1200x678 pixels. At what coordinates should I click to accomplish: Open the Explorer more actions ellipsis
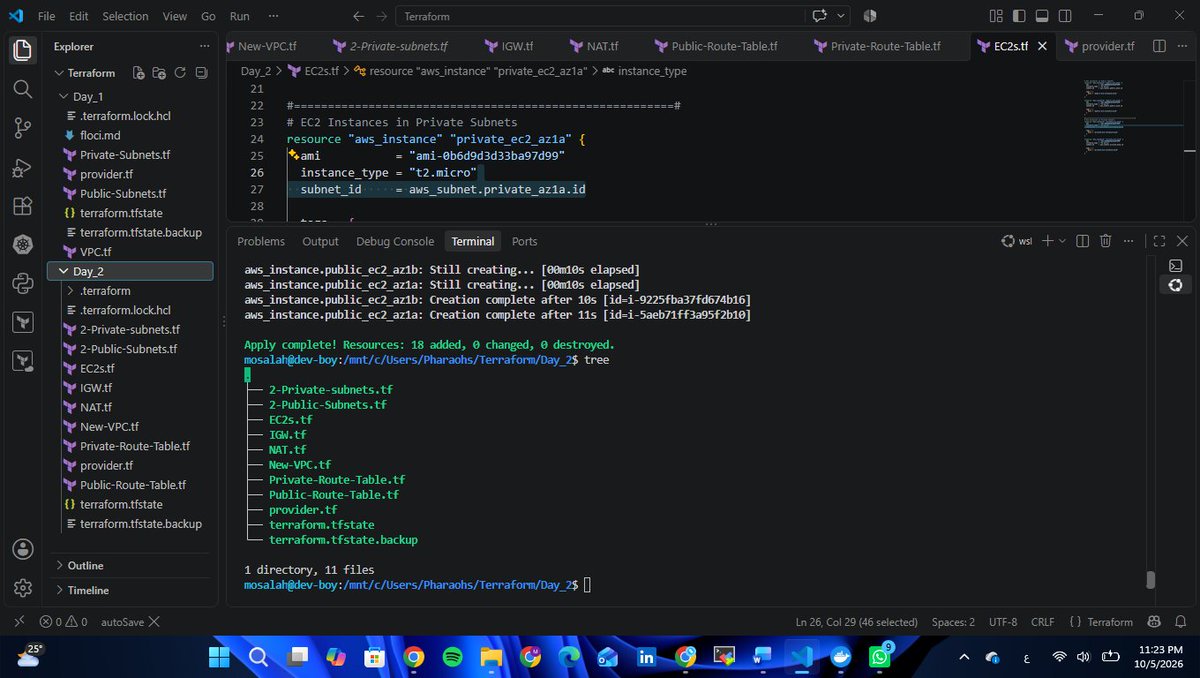tap(204, 46)
